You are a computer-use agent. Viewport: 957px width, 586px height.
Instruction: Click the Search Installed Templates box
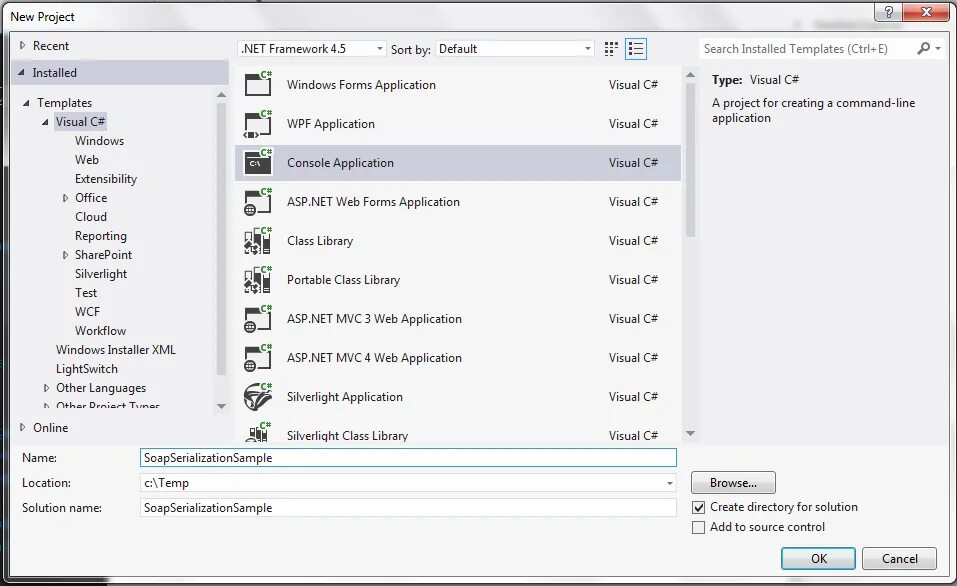[806, 48]
